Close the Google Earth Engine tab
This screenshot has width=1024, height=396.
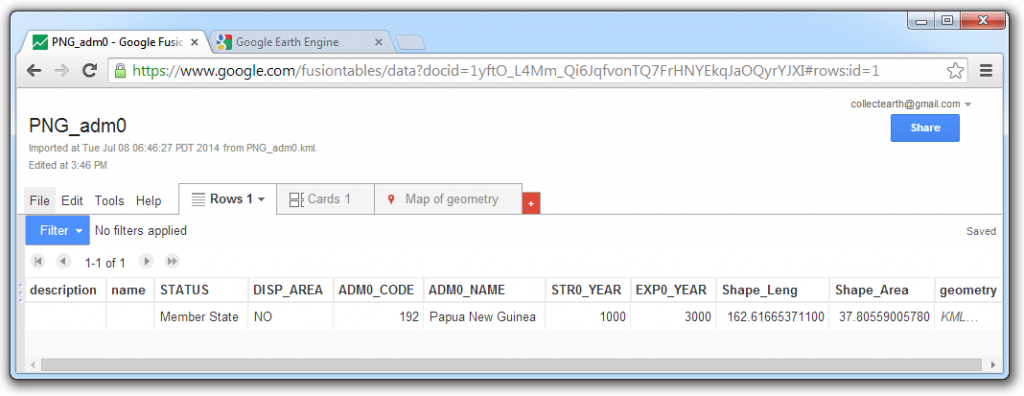pyautogui.click(x=378, y=42)
